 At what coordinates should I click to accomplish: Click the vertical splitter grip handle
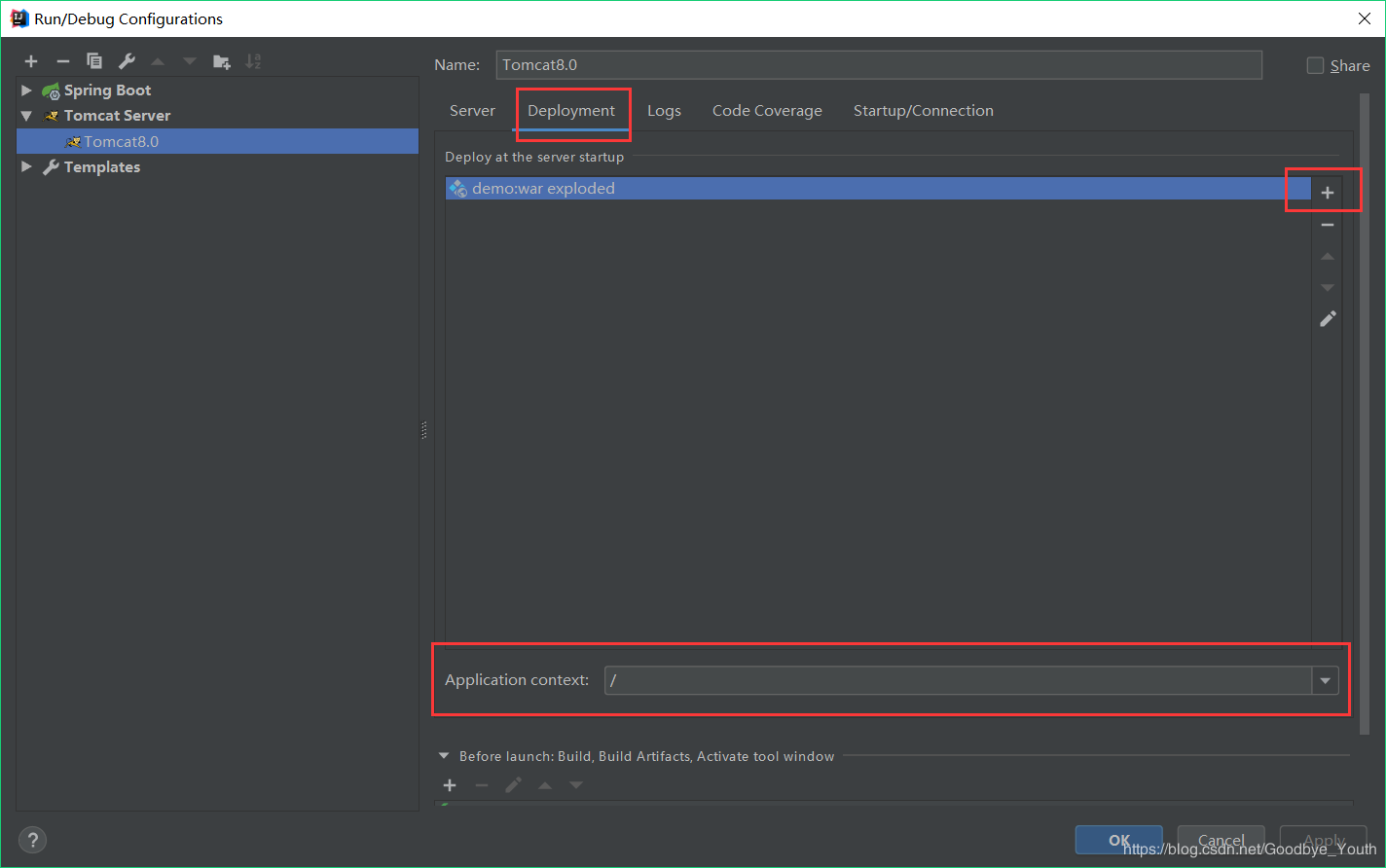pyautogui.click(x=424, y=430)
